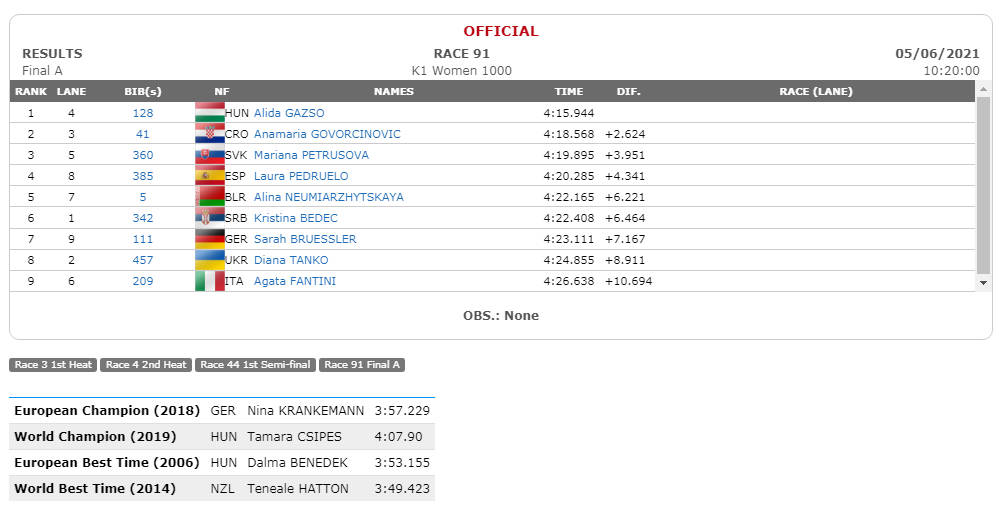Click the Italy flag beside ITA
Image resolution: width=1000 pixels, height=525 pixels.
pos(210,281)
